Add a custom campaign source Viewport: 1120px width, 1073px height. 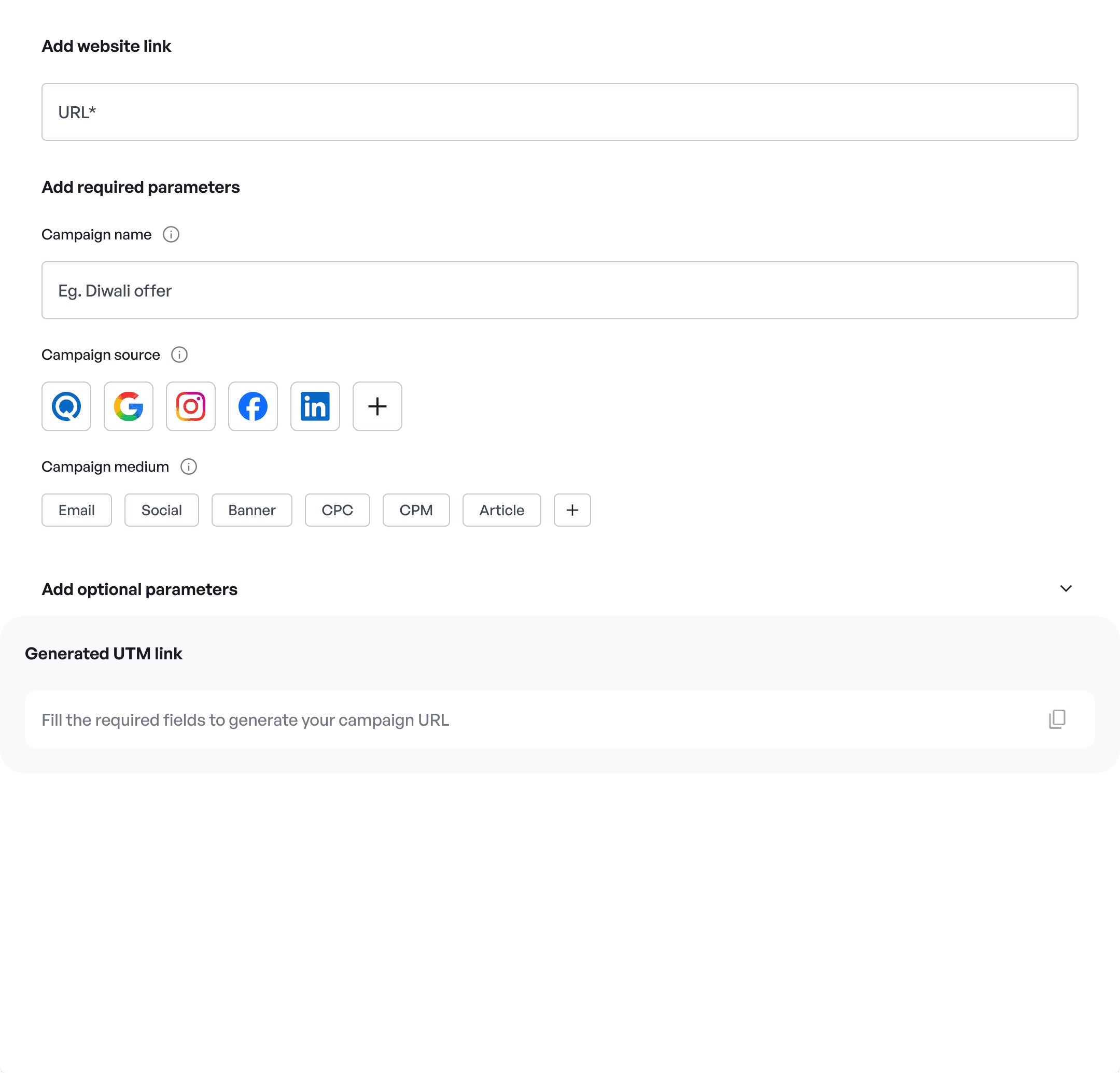(377, 406)
